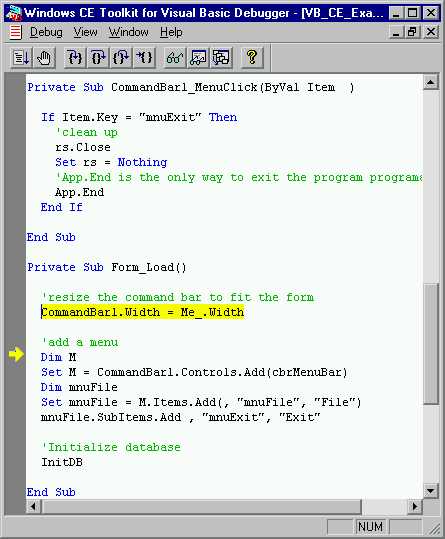Click the horizontal scrollbar left arrow
Image resolution: width=445 pixels, height=539 pixels.
pos(34,506)
